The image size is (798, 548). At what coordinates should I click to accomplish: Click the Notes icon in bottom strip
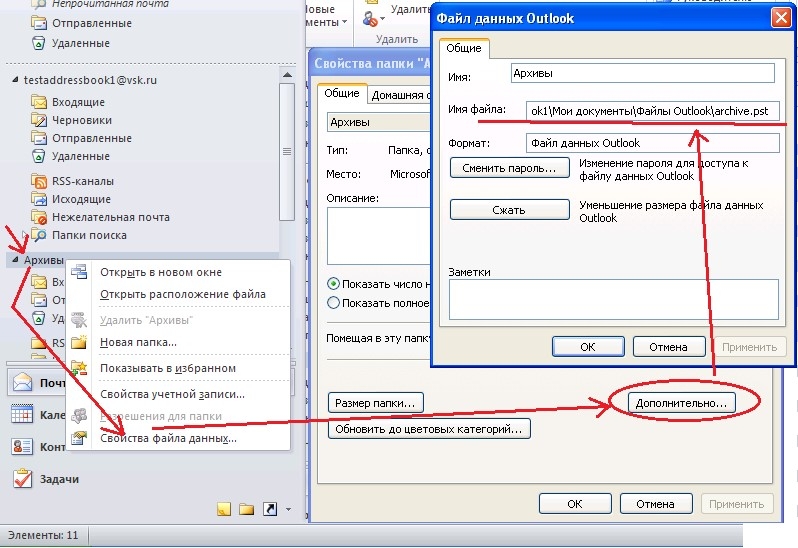(224, 510)
